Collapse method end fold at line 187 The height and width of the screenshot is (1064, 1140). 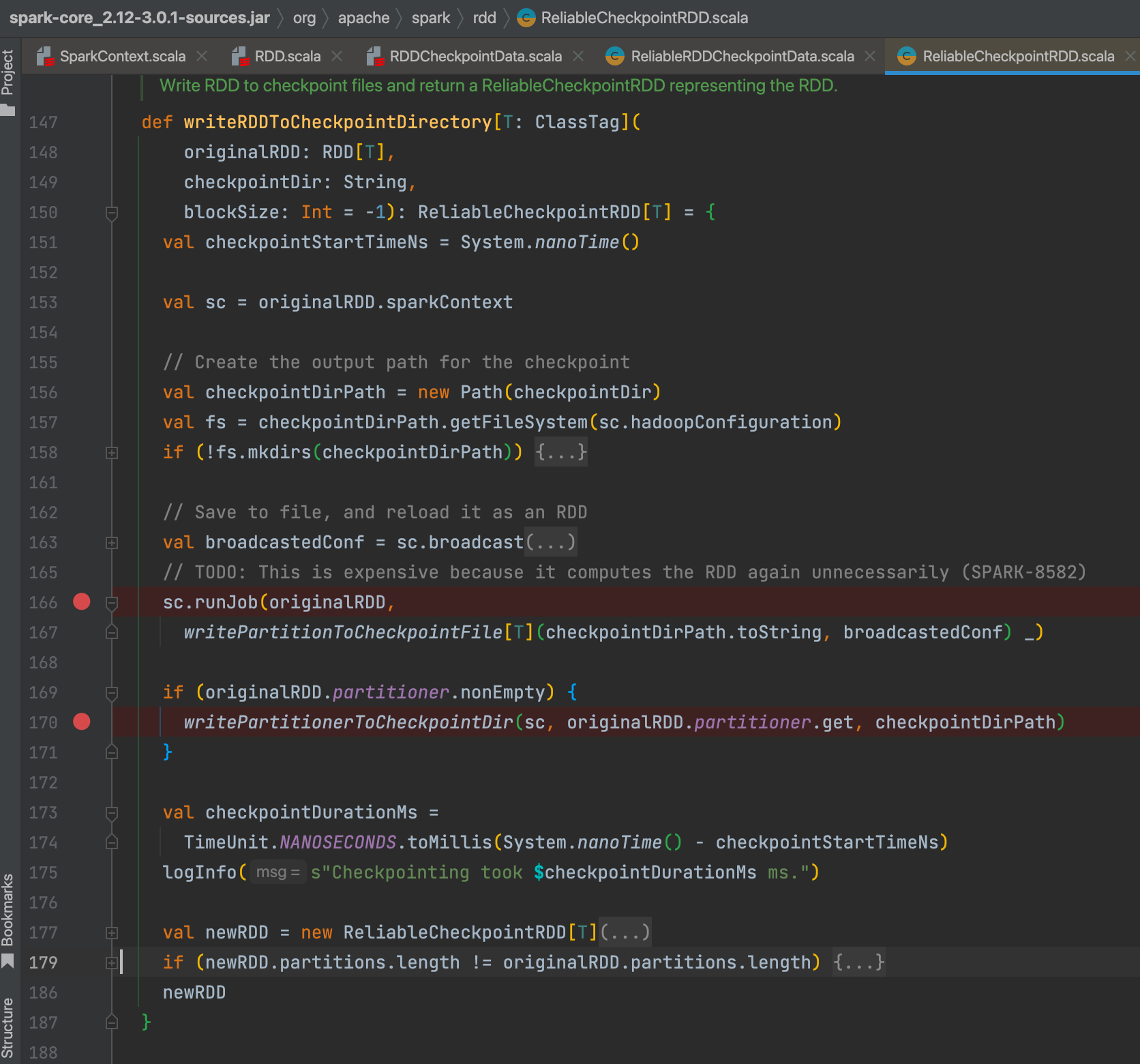click(112, 1022)
